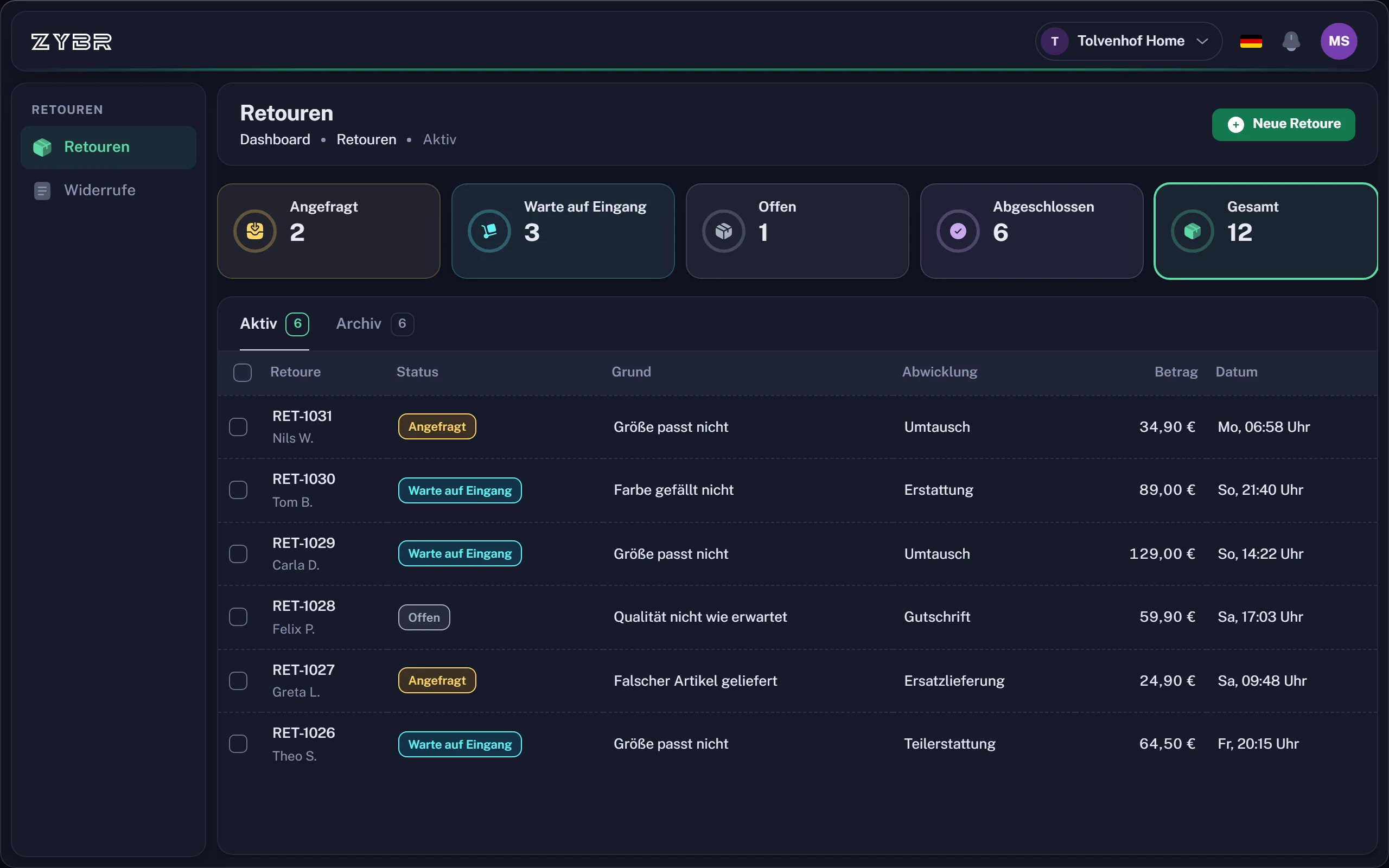Select Retouren in the sidebar menu
The image size is (1389, 868).
point(108,148)
